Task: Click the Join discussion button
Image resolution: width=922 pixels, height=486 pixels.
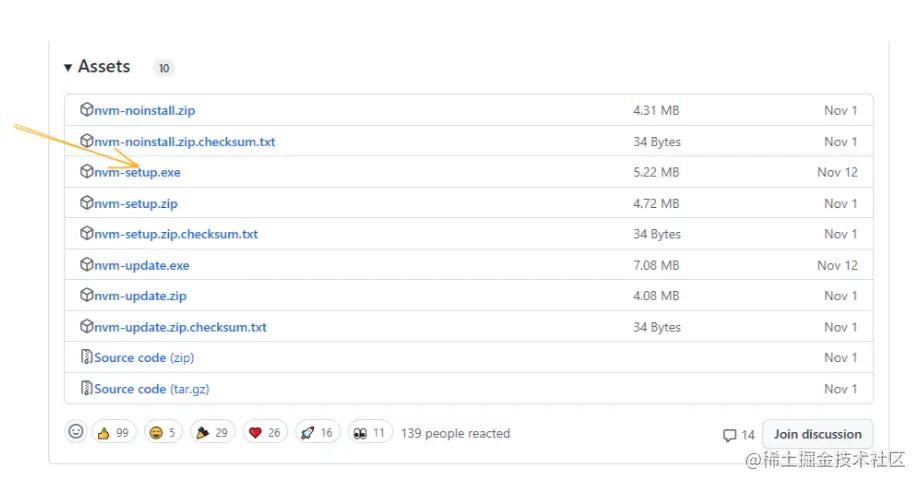Action: [817, 434]
